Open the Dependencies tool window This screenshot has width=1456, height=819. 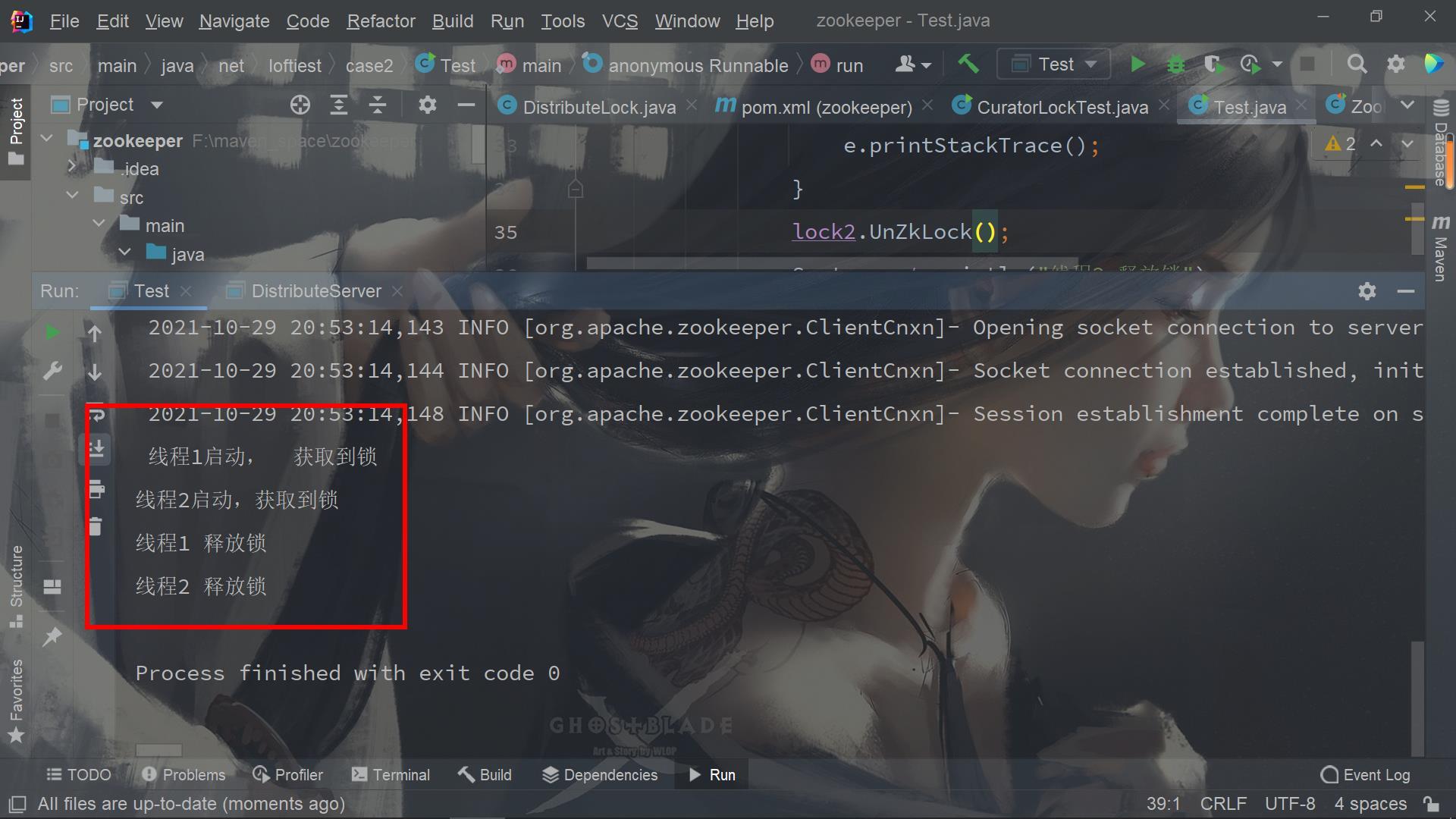point(600,775)
